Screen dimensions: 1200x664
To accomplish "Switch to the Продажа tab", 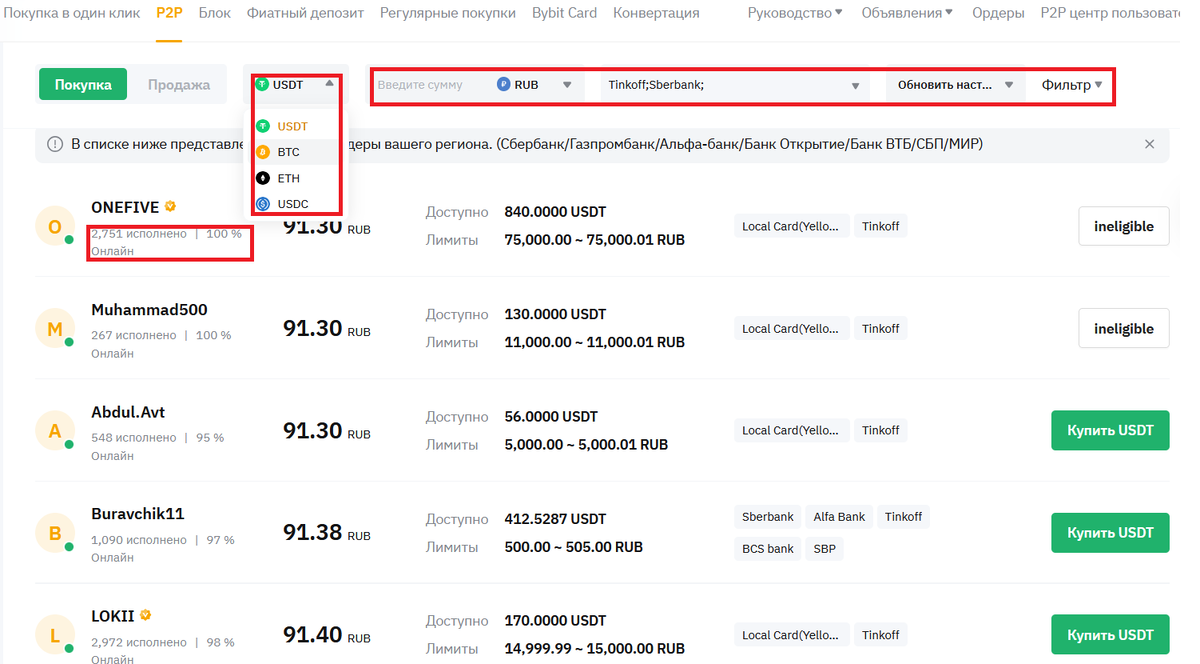I will point(179,85).
